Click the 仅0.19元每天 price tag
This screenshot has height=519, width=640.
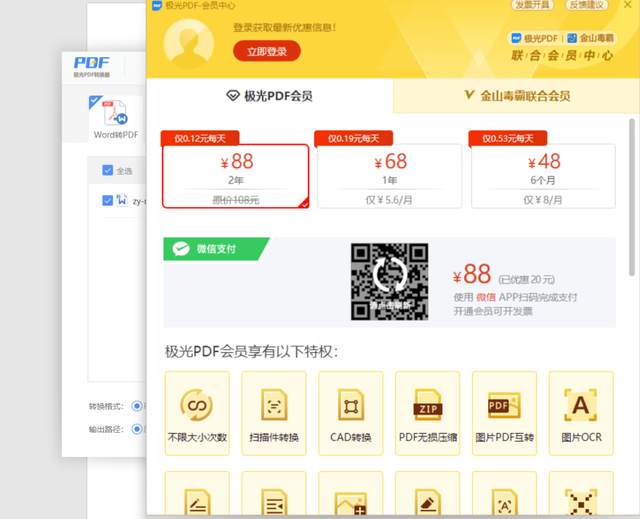pyautogui.click(x=353, y=138)
